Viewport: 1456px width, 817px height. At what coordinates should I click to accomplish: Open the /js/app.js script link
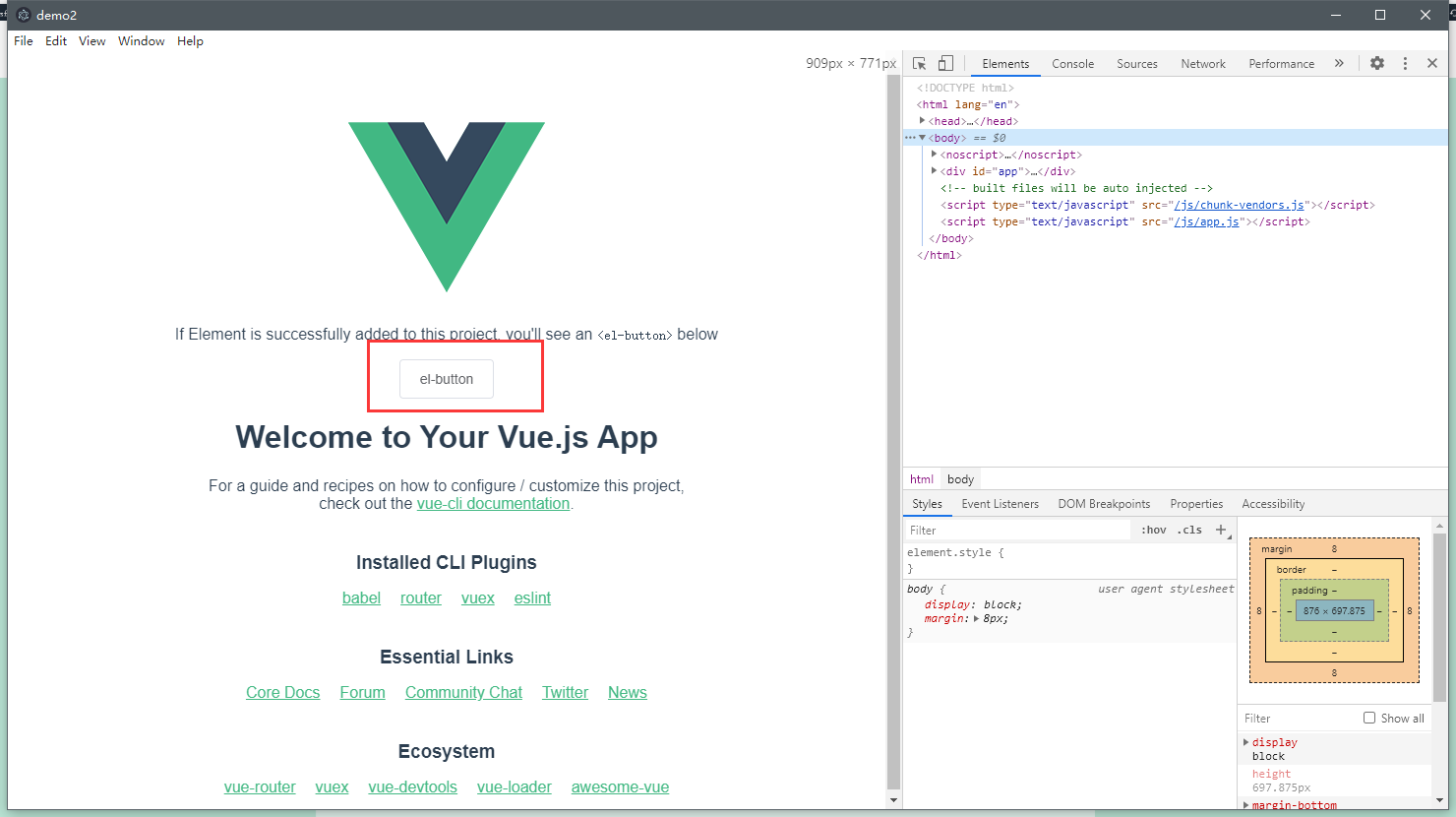tap(1206, 221)
